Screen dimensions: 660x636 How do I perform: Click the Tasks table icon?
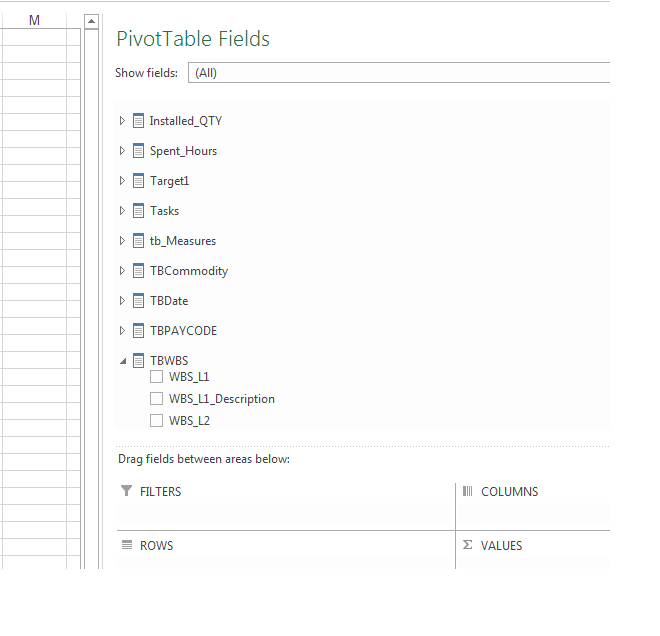pos(138,210)
